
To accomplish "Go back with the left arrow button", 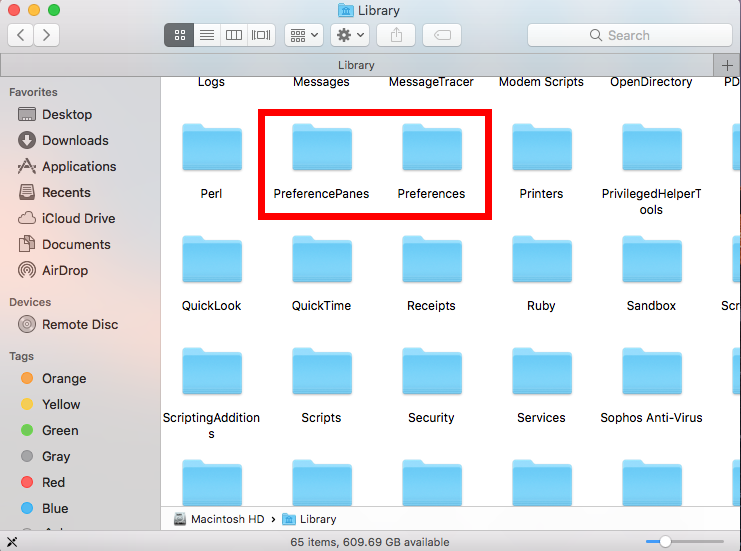I will 21,35.
